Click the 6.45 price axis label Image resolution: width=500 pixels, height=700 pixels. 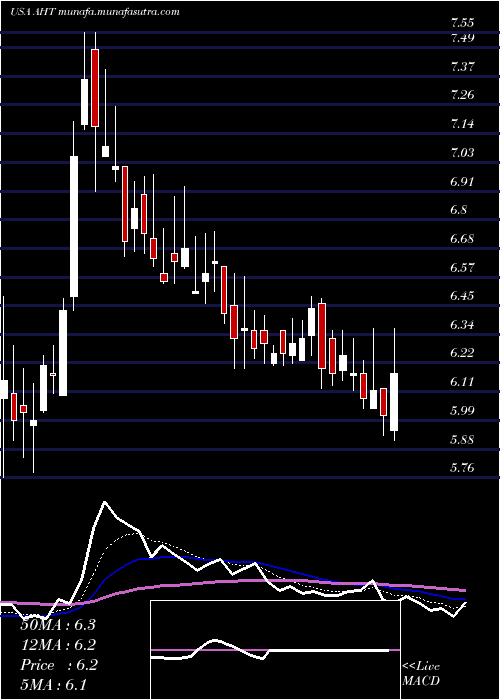click(x=462, y=296)
